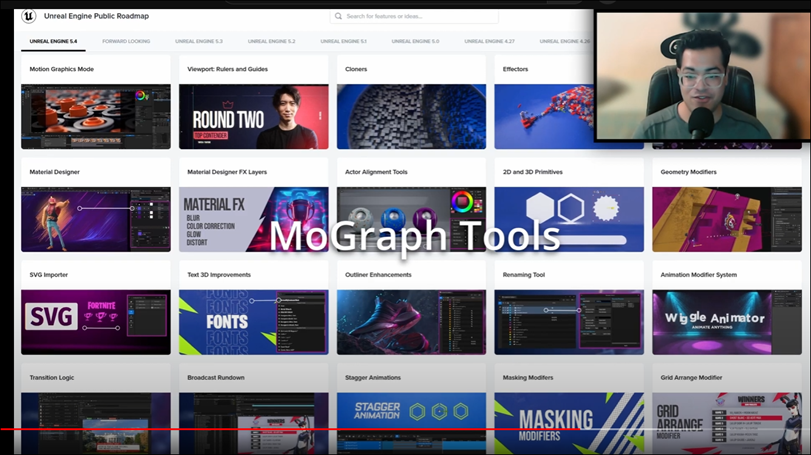The width and height of the screenshot is (811, 455).
Task: Switch to the Forward Looking tab
Action: [x=126, y=41]
